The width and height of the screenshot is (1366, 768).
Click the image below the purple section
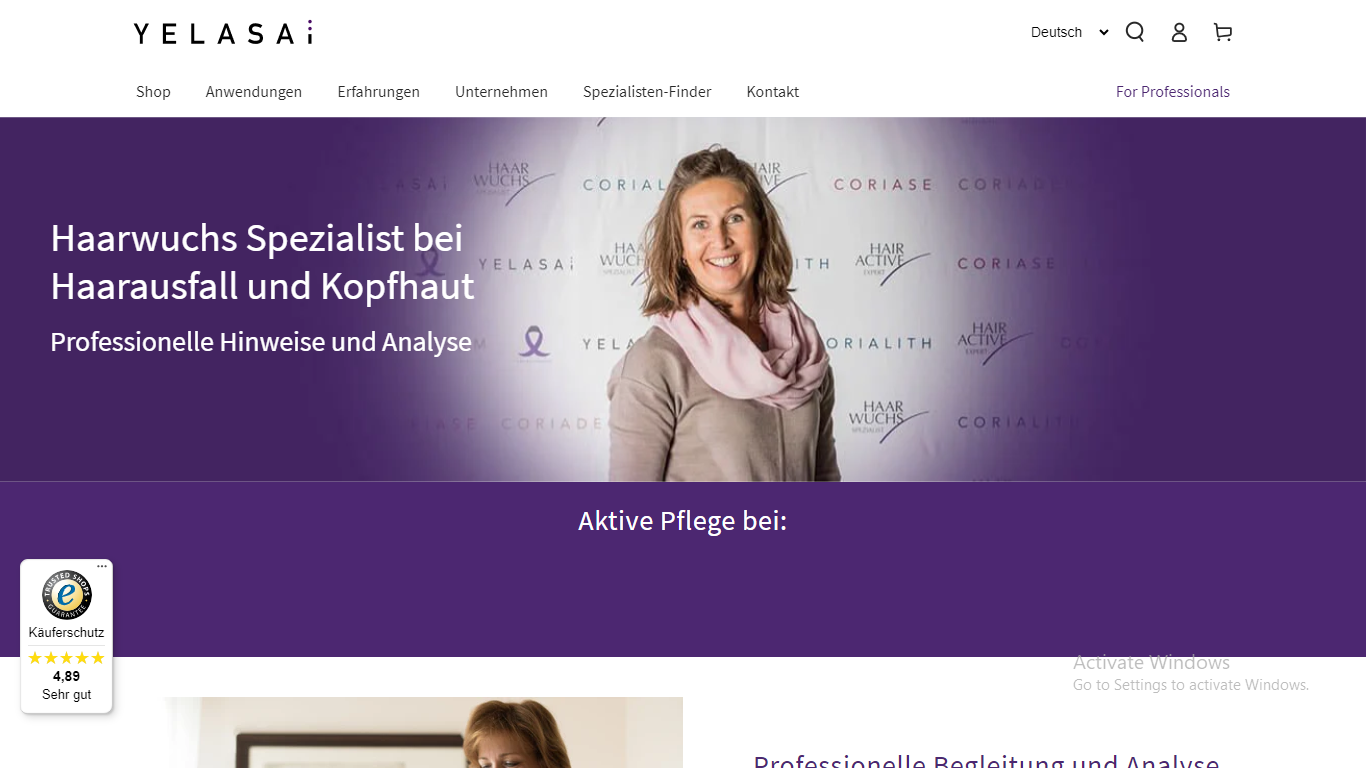(424, 732)
